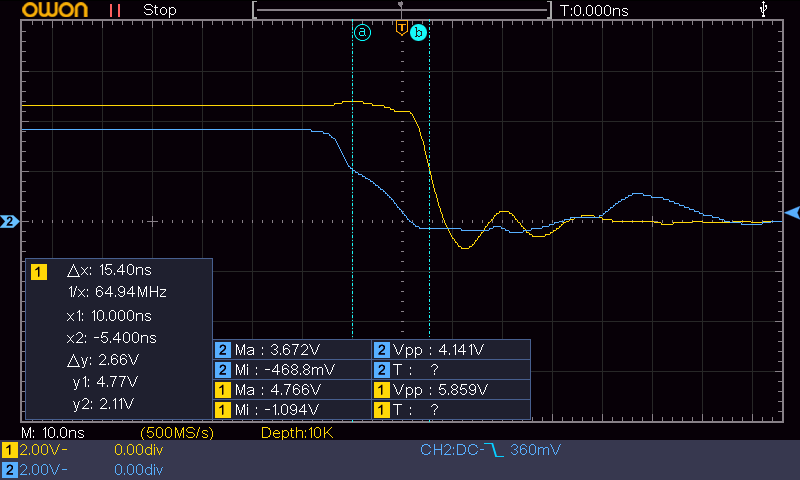Click the red pause indicator icon
The width and height of the screenshot is (800, 480).
click(x=115, y=10)
